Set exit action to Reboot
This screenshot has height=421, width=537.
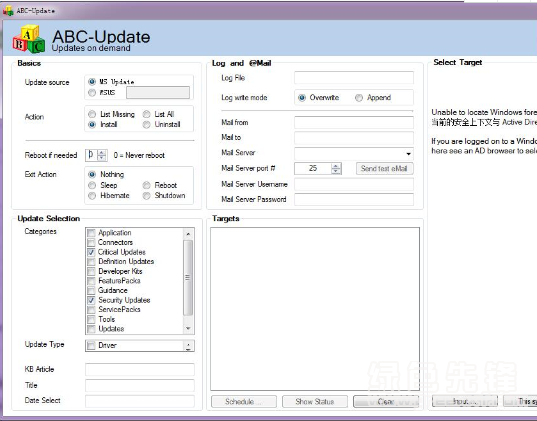147,185
